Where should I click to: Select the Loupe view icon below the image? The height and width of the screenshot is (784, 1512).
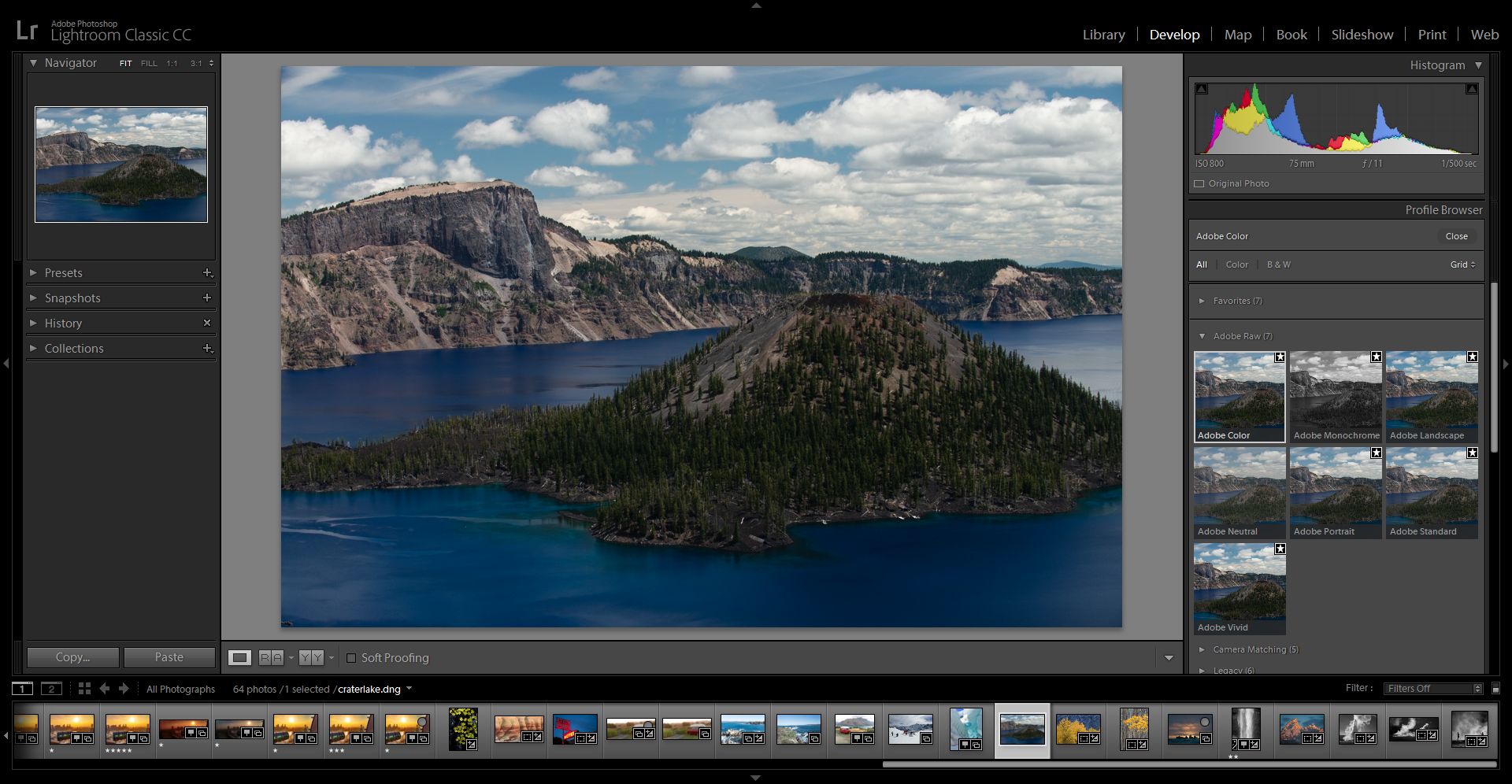(239, 658)
